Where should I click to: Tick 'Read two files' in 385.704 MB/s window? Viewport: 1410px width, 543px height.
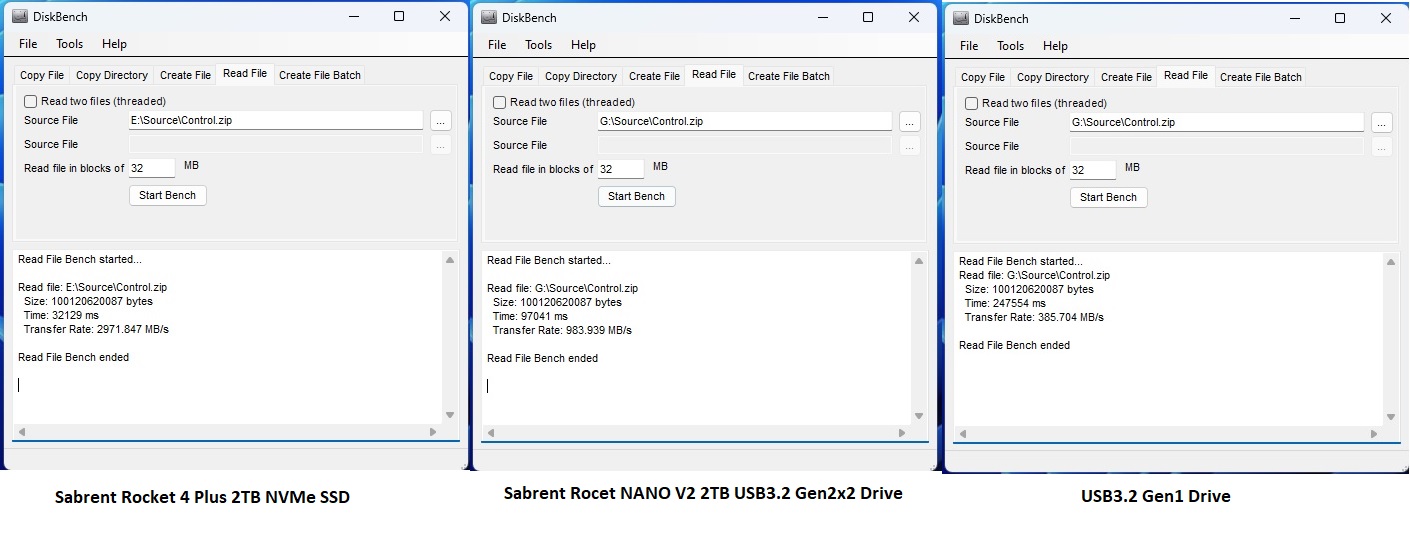[x=972, y=103]
